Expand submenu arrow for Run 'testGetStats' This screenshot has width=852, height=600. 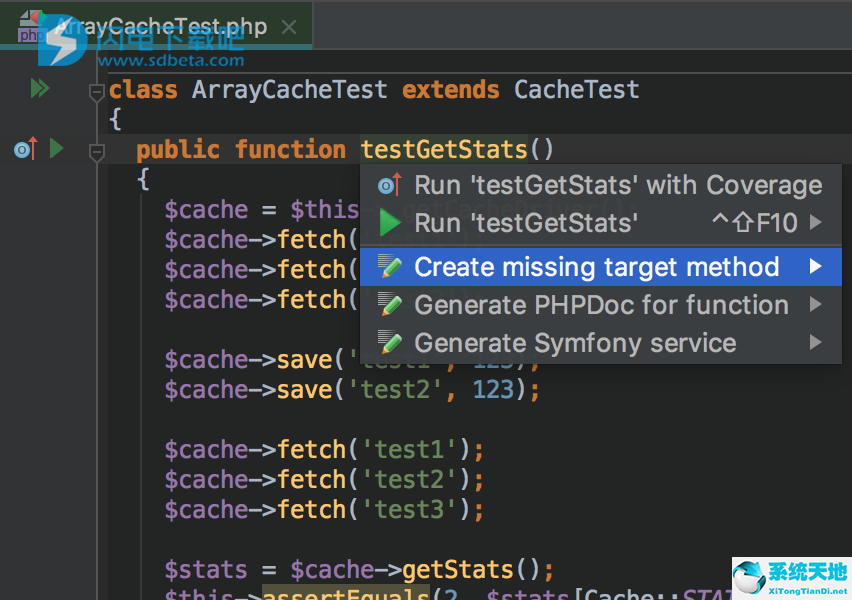pyautogui.click(x=815, y=222)
